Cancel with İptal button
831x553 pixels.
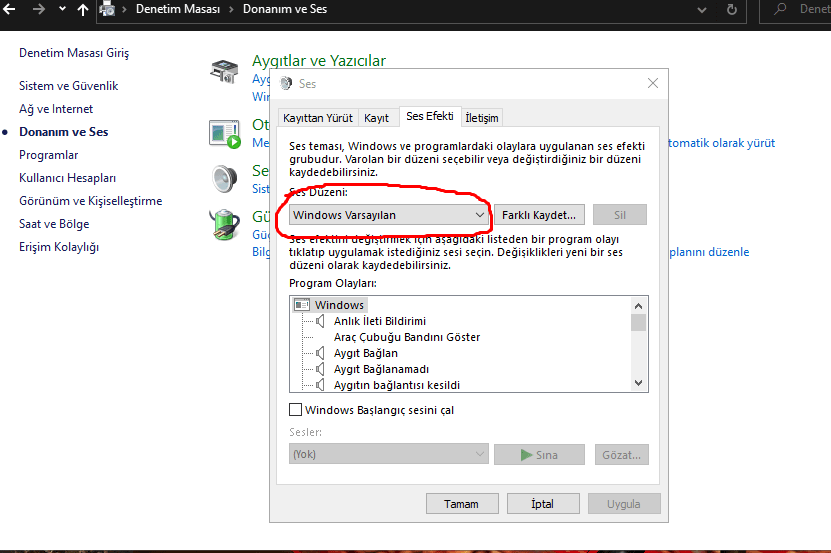click(x=543, y=504)
